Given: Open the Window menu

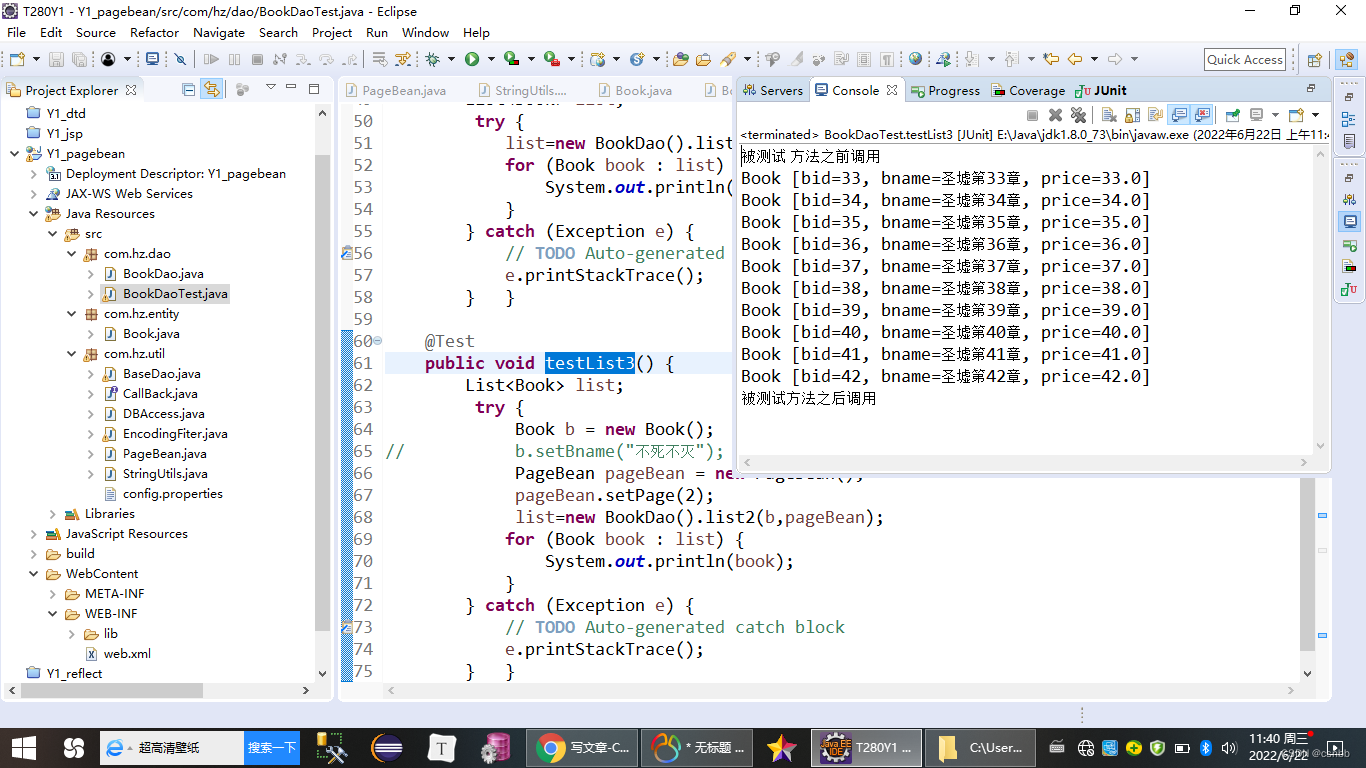Looking at the screenshot, I should point(425,32).
